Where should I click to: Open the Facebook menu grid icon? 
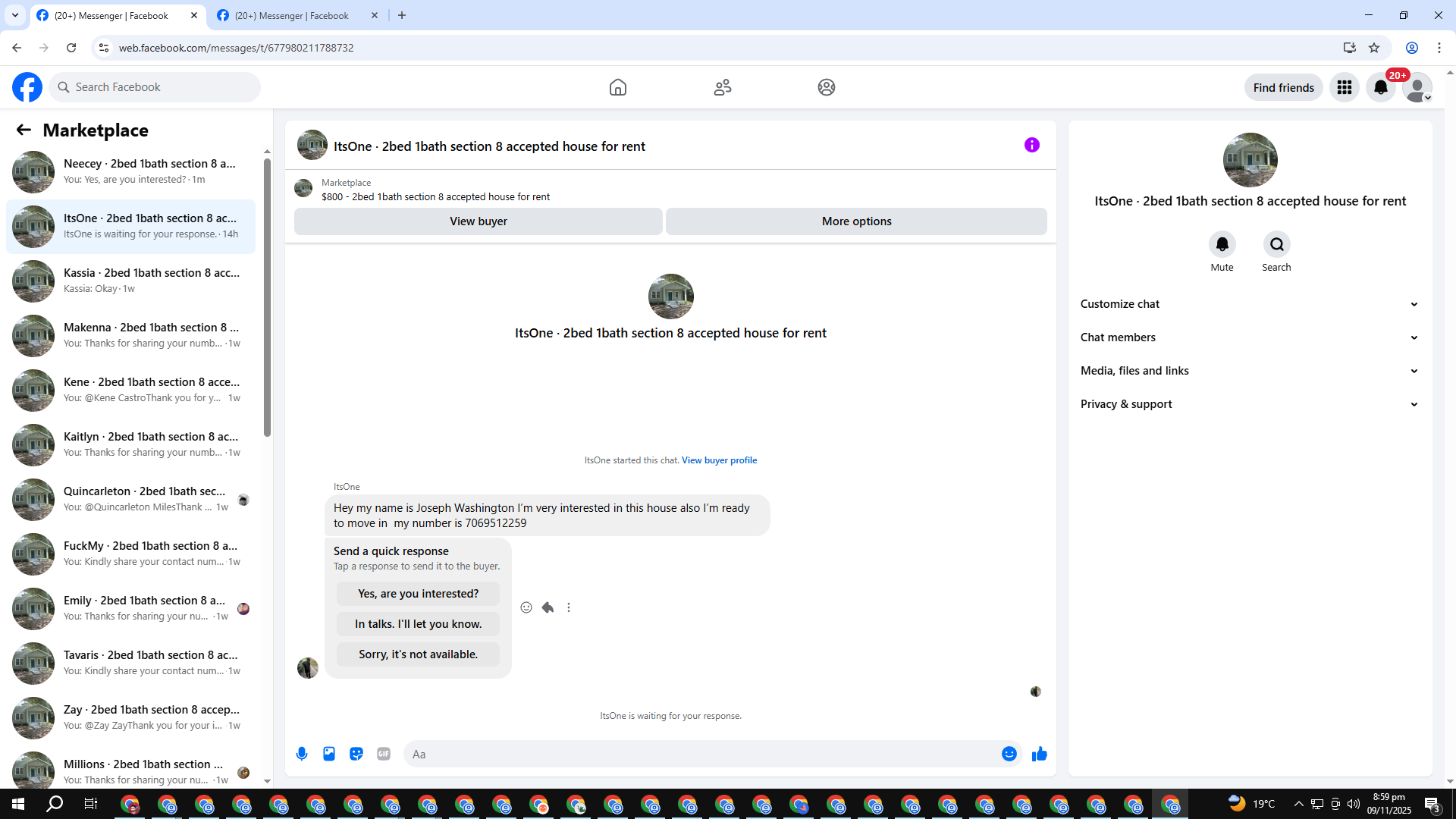click(x=1345, y=87)
